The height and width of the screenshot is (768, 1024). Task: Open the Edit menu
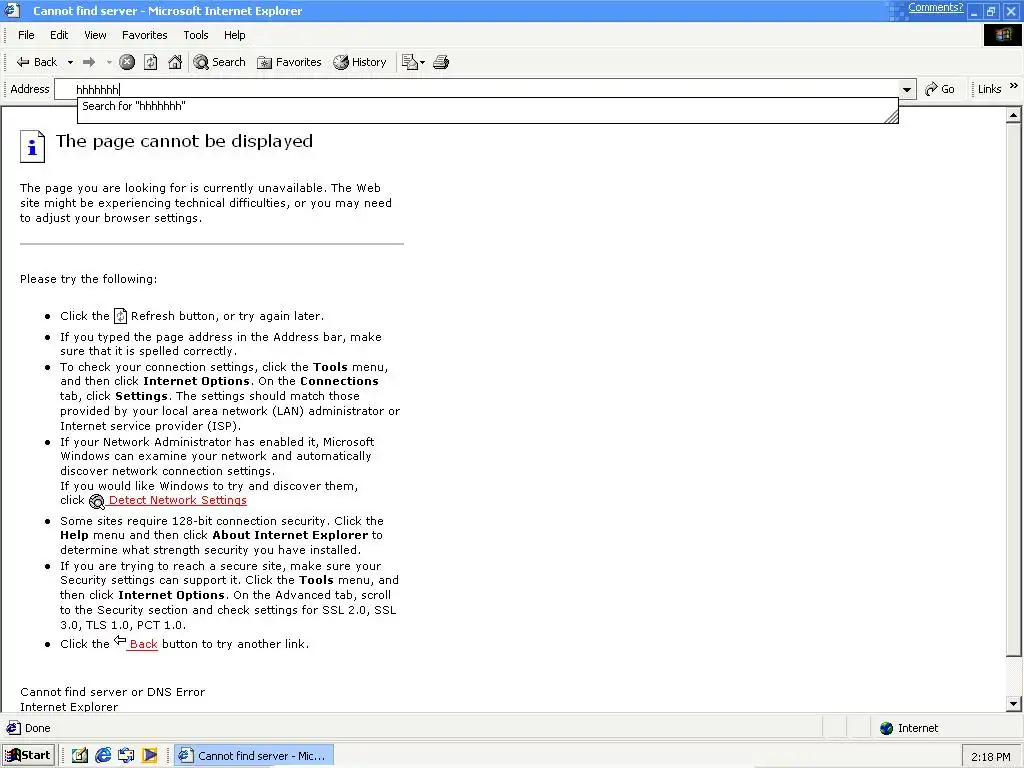tap(59, 35)
